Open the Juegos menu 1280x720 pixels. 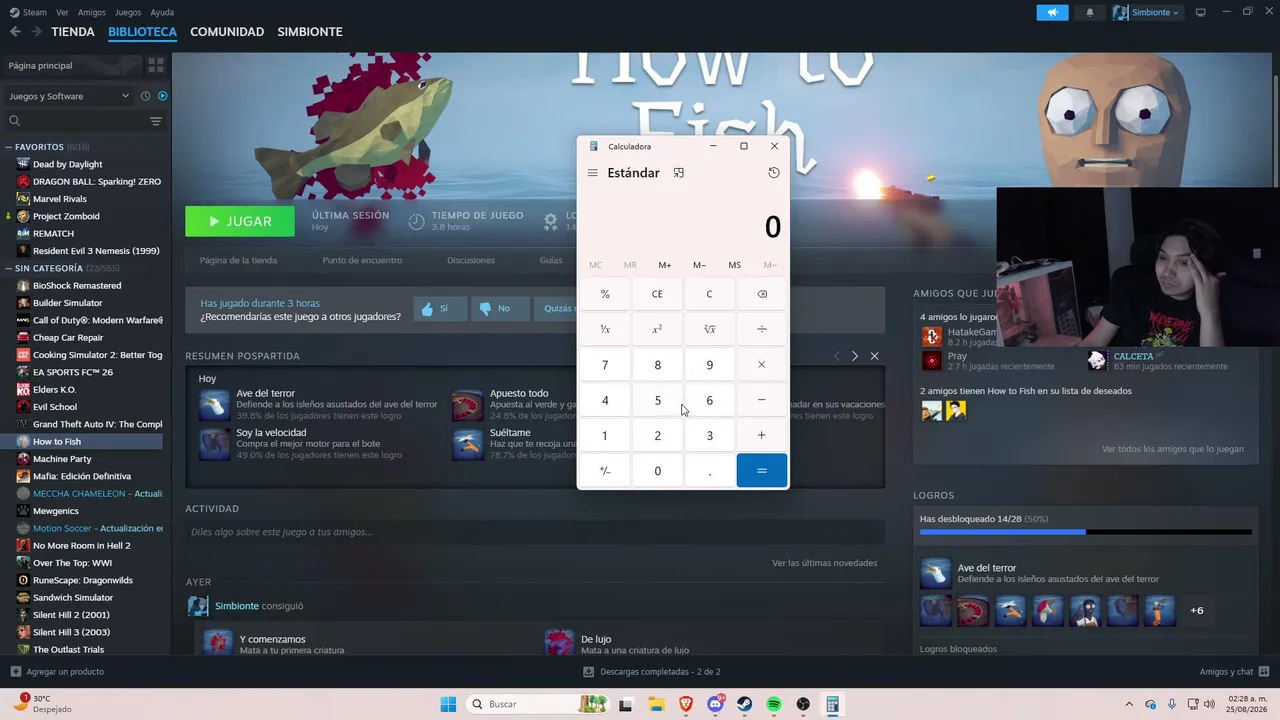coord(128,12)
